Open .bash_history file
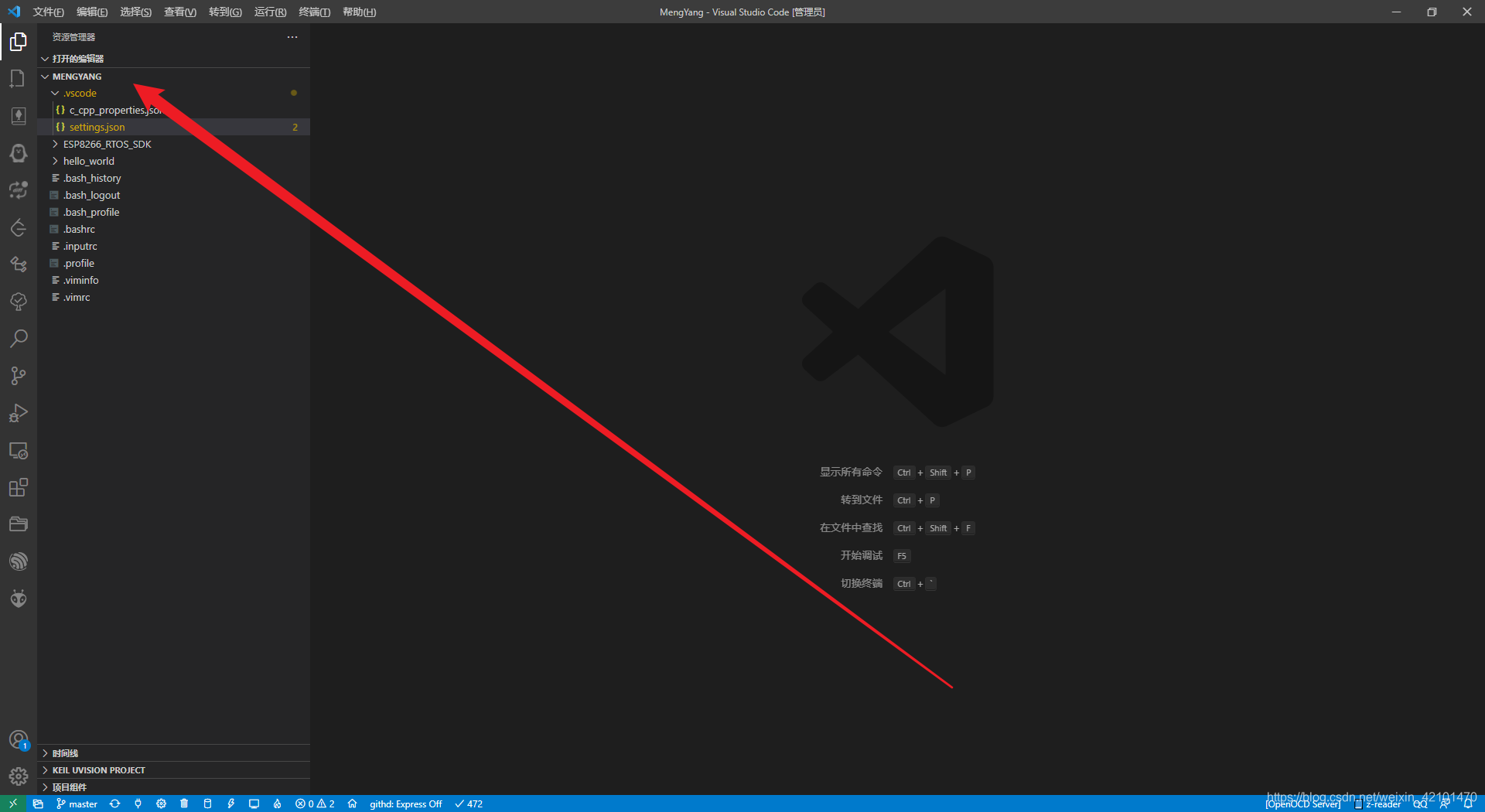This screenshot has width=1485, height=812. click(173, 178)
